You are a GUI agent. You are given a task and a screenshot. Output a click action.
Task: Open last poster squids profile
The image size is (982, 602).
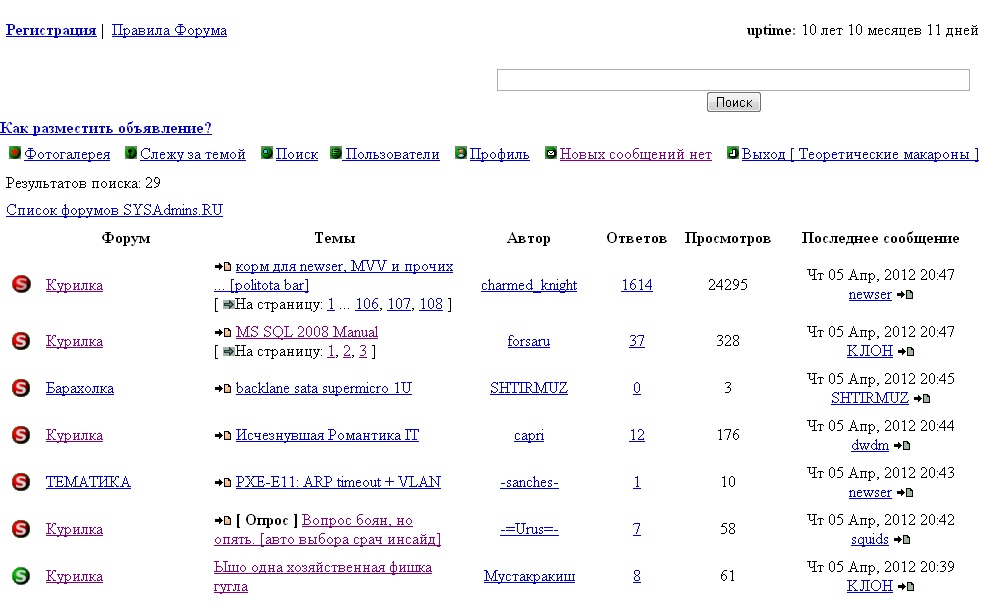pyautogui.click(x=870, y=539)
